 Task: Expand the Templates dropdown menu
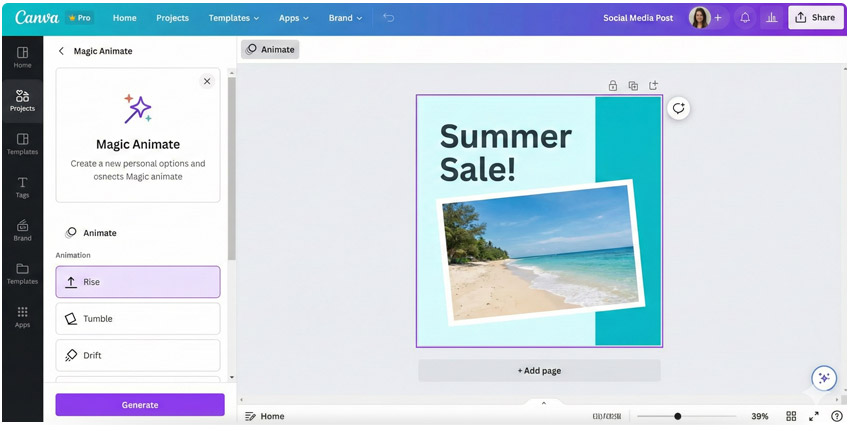tap(233, 18)
